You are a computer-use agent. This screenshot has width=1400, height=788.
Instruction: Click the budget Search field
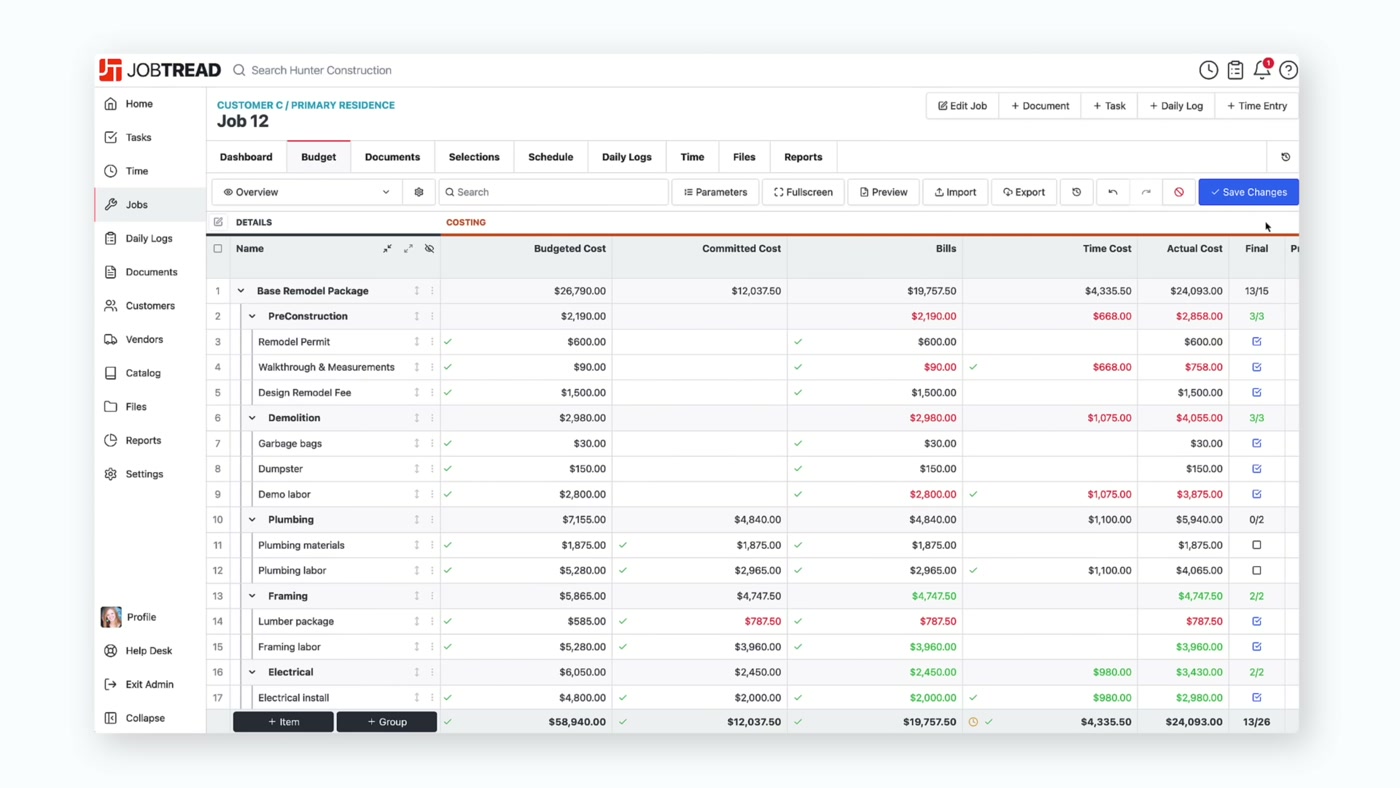[x=553, y=192]
